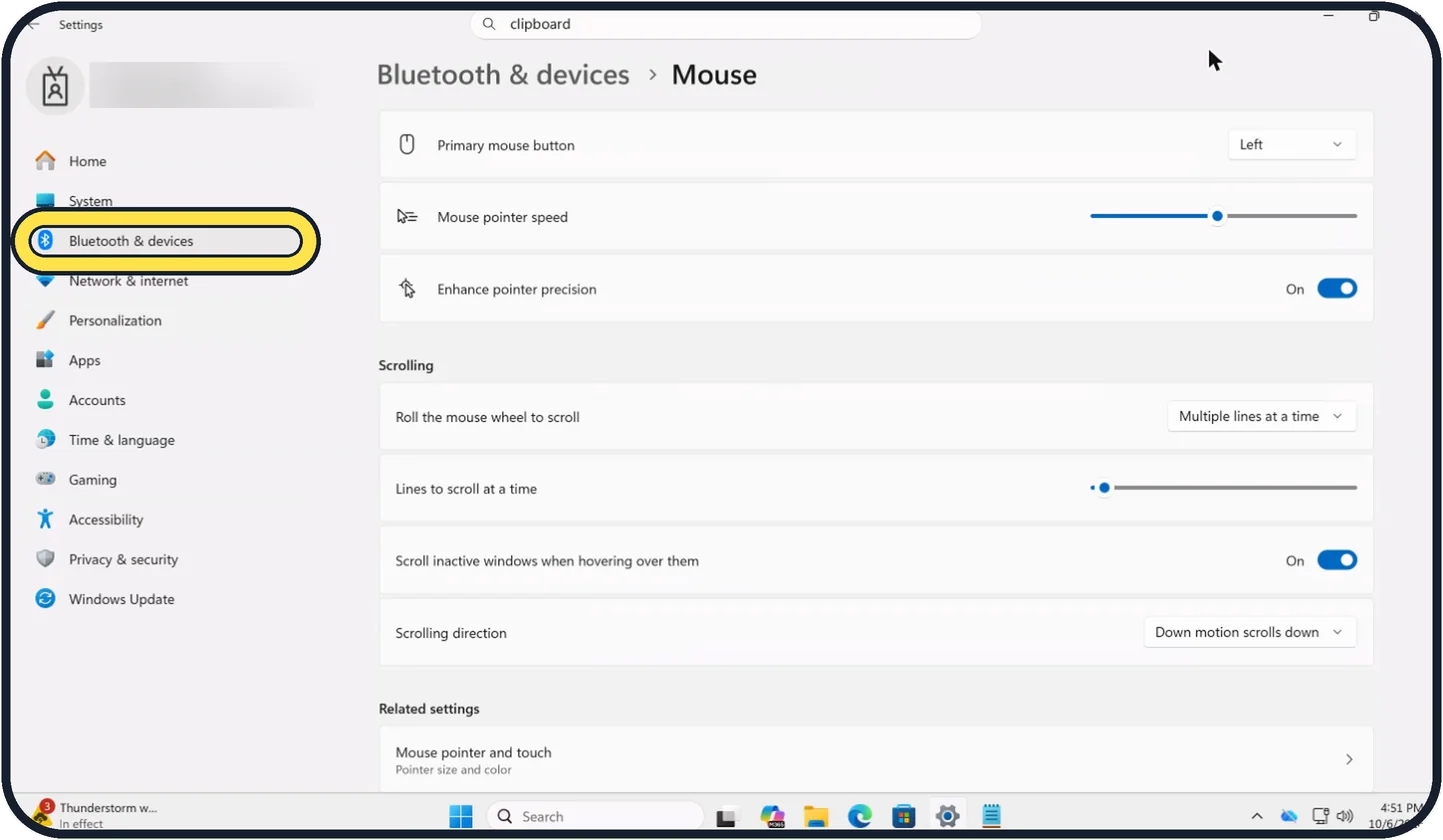
Task: Open the OneDrive cloud tray icon
Action: coord(1289,816)
